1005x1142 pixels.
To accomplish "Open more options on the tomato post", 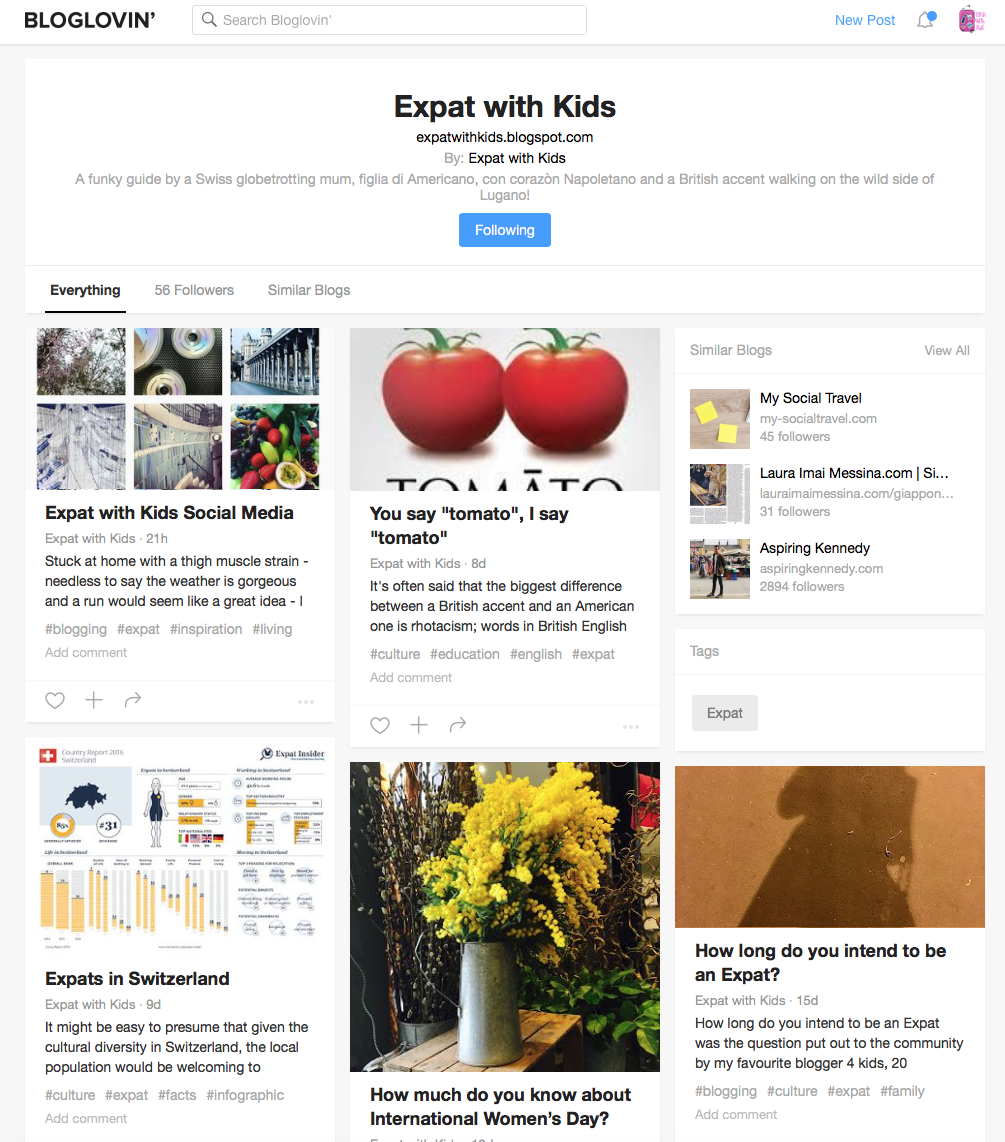I will click(631, 727).
